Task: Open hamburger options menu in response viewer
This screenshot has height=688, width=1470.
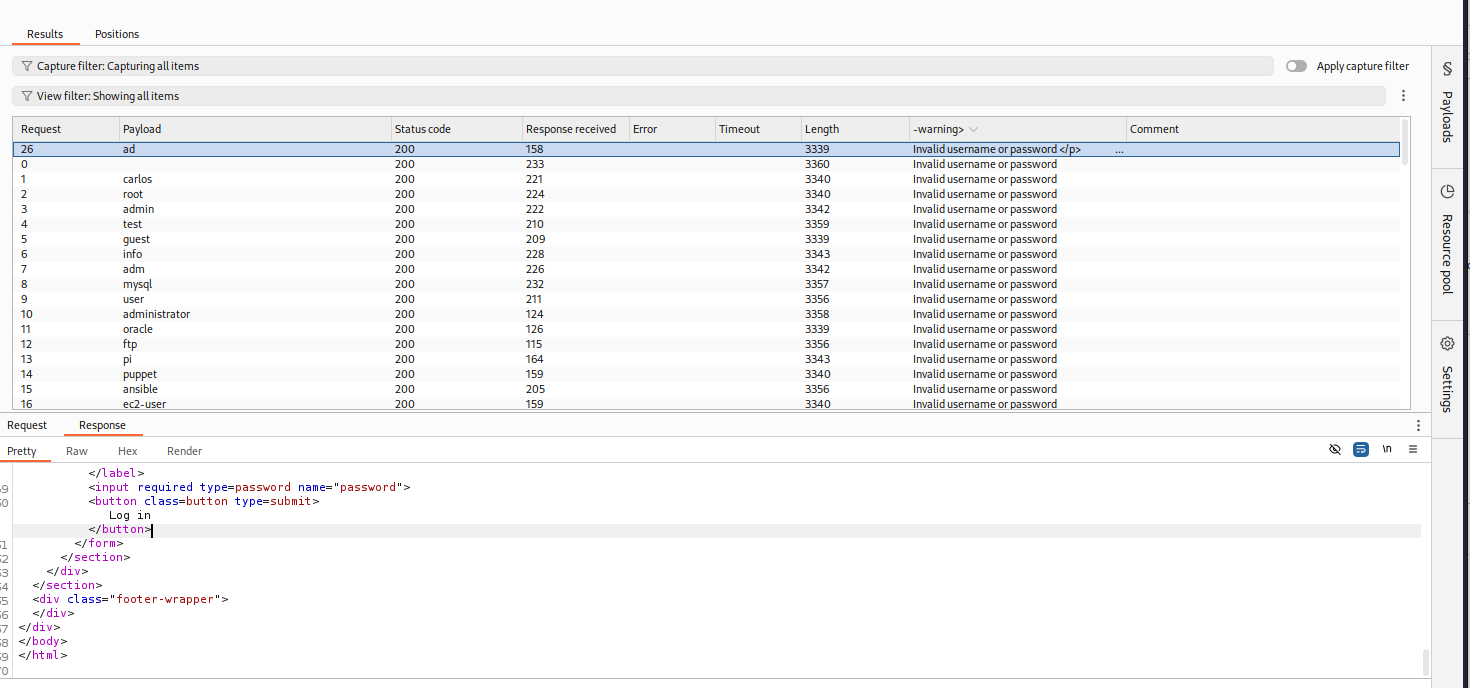Action: (1412, 450)
